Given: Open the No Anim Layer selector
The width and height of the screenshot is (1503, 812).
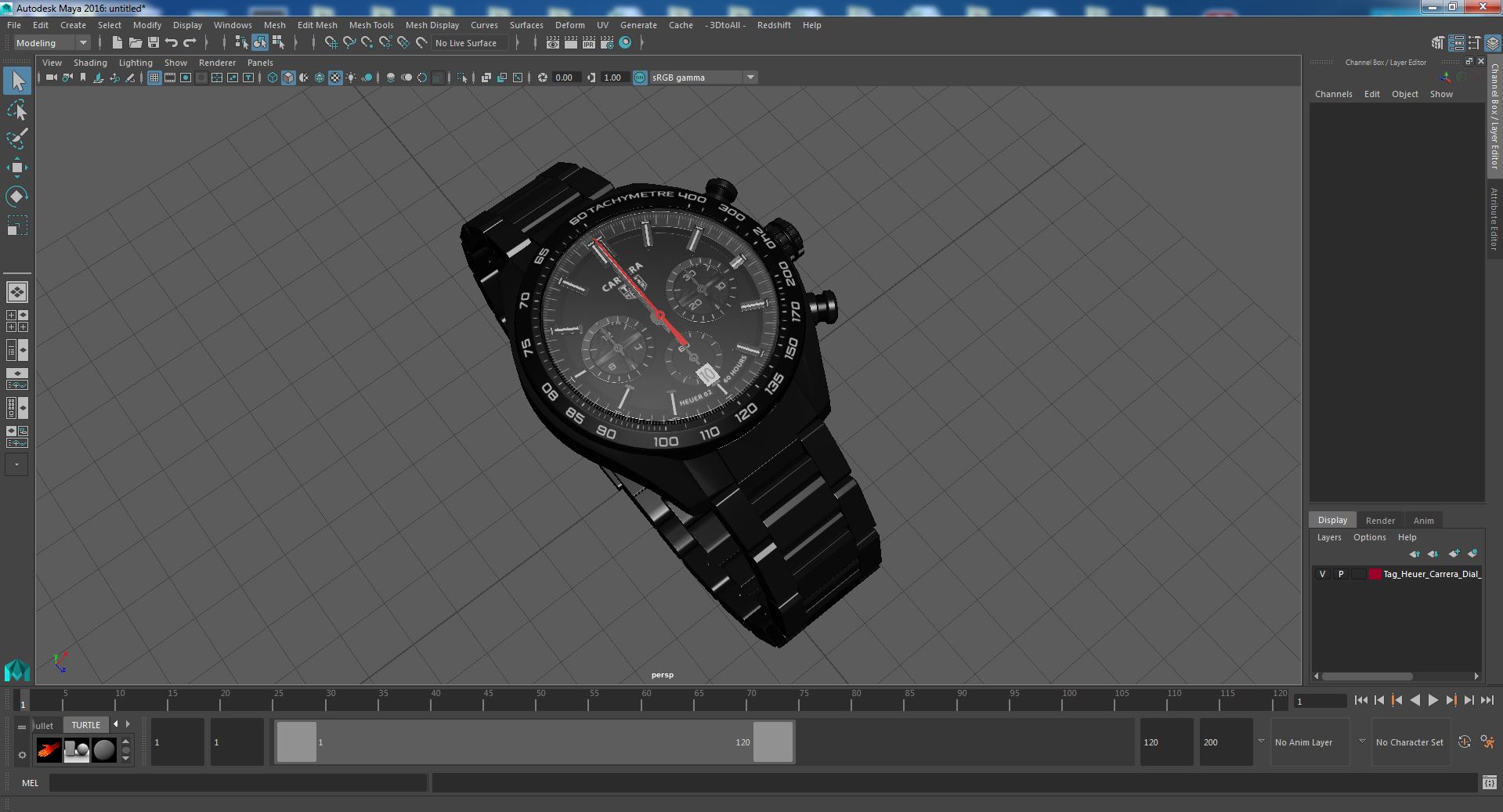Looking at the screenshot, I should coord(1310,742).
